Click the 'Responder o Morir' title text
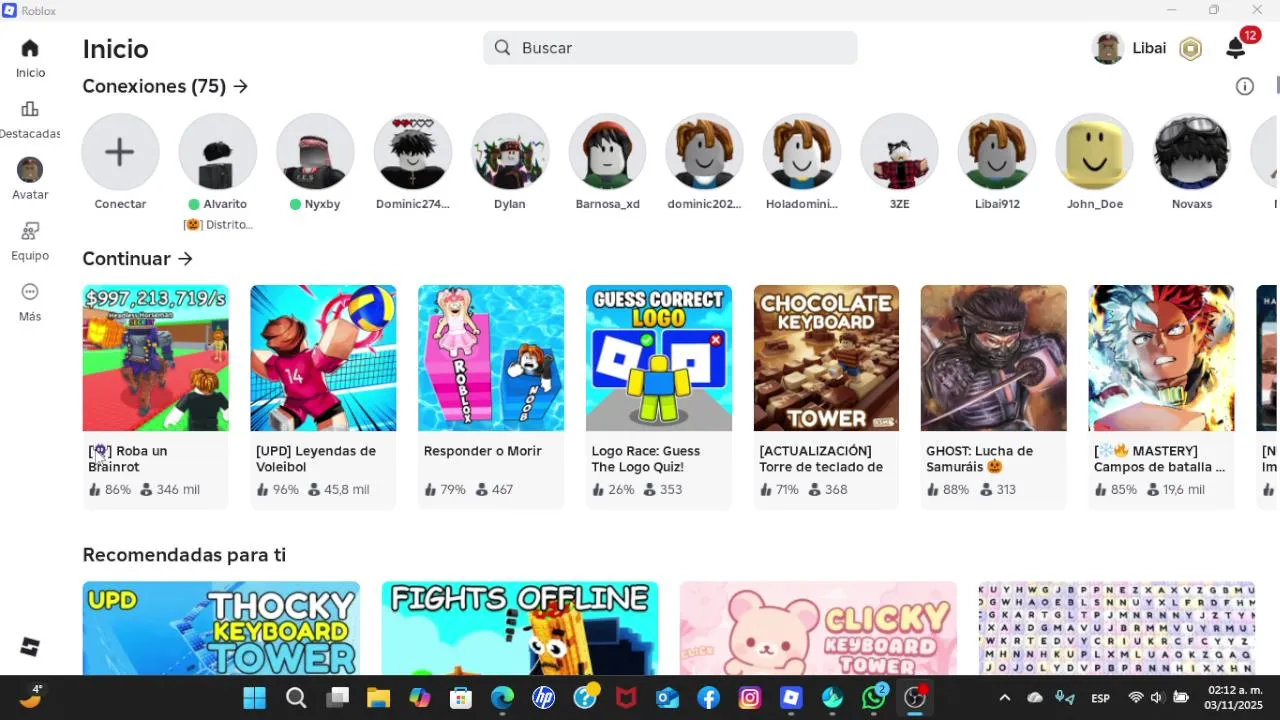 482,451
